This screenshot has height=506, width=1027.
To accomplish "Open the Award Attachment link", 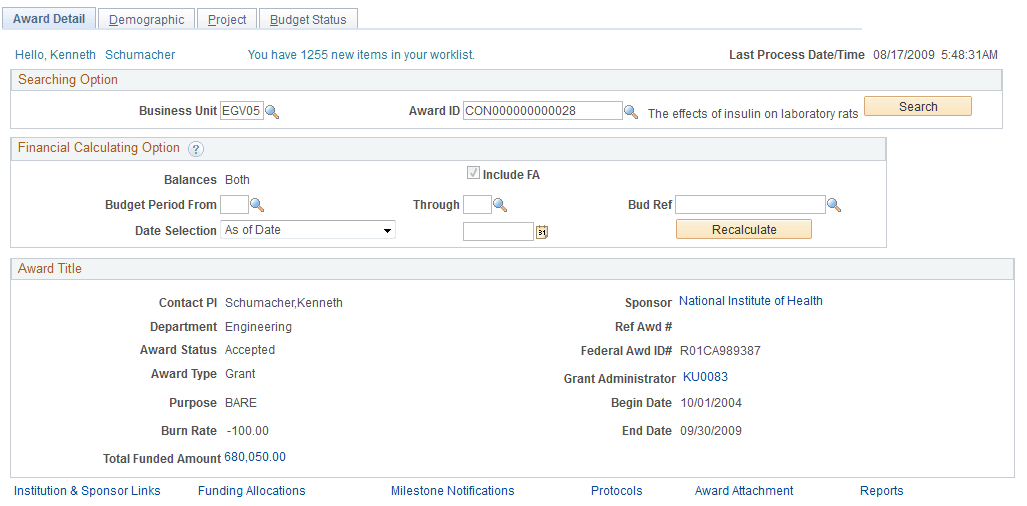I will tap(744, 491).
